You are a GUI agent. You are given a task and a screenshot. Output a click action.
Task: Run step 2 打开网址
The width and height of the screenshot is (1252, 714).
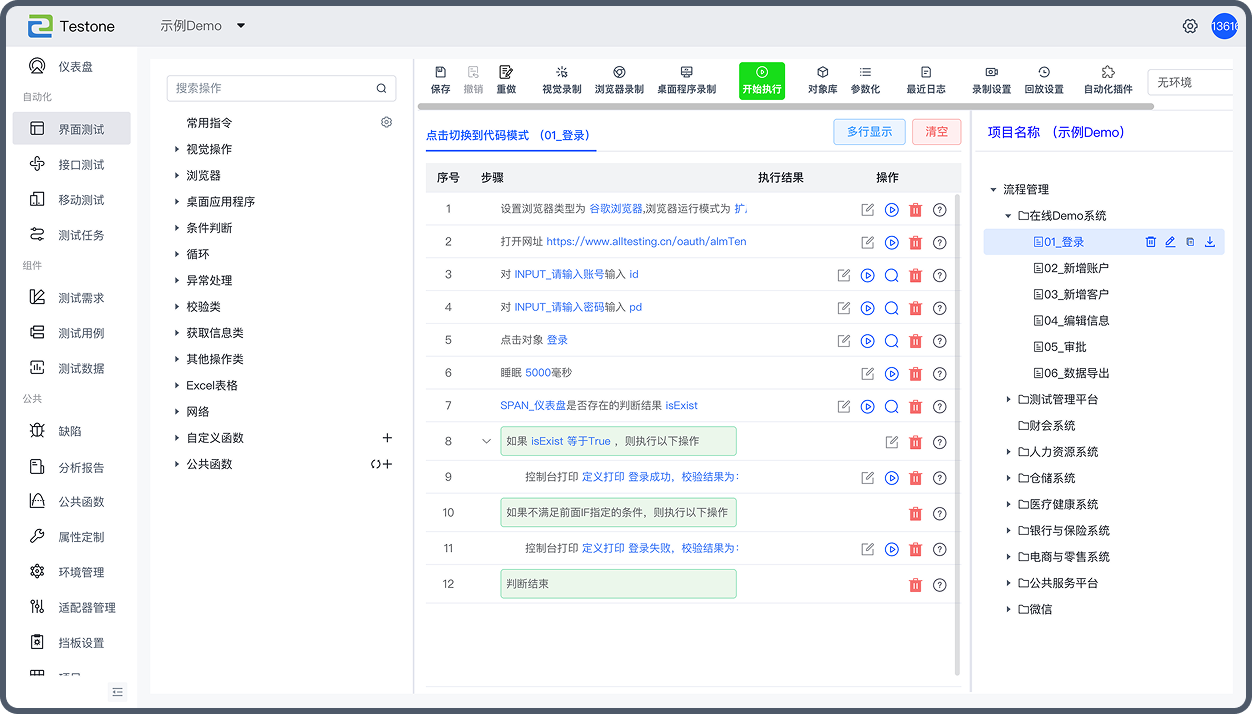click(x=892, y=242)
